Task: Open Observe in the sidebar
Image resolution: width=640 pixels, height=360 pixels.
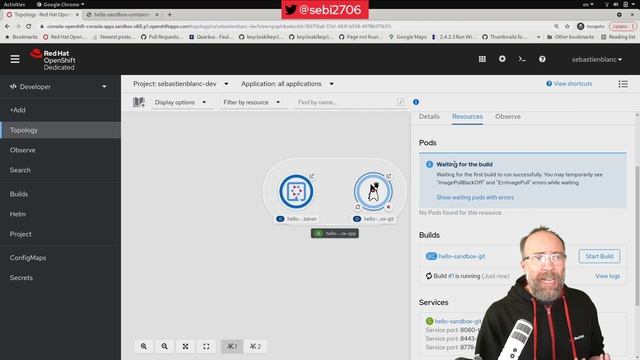Action: (60, 150)
